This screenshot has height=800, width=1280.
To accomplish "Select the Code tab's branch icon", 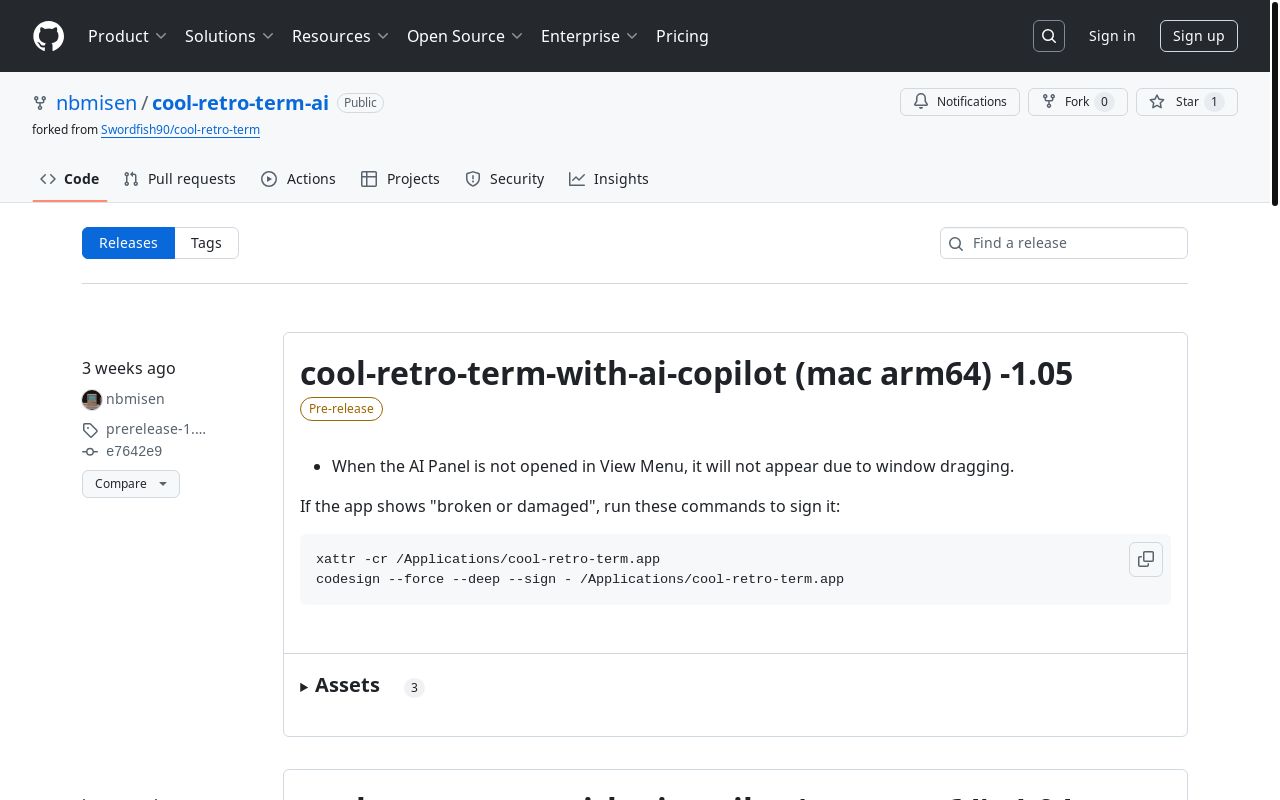I will pos(48,178).
